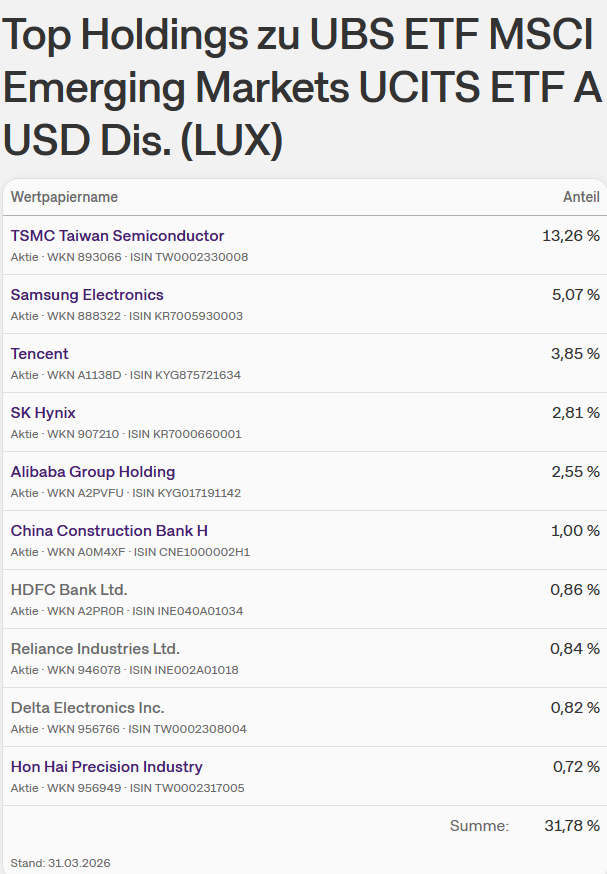The image size is (607, 874).
Task: Open the Hon Hai Precision Industry link
Action: tap(106, 767)
